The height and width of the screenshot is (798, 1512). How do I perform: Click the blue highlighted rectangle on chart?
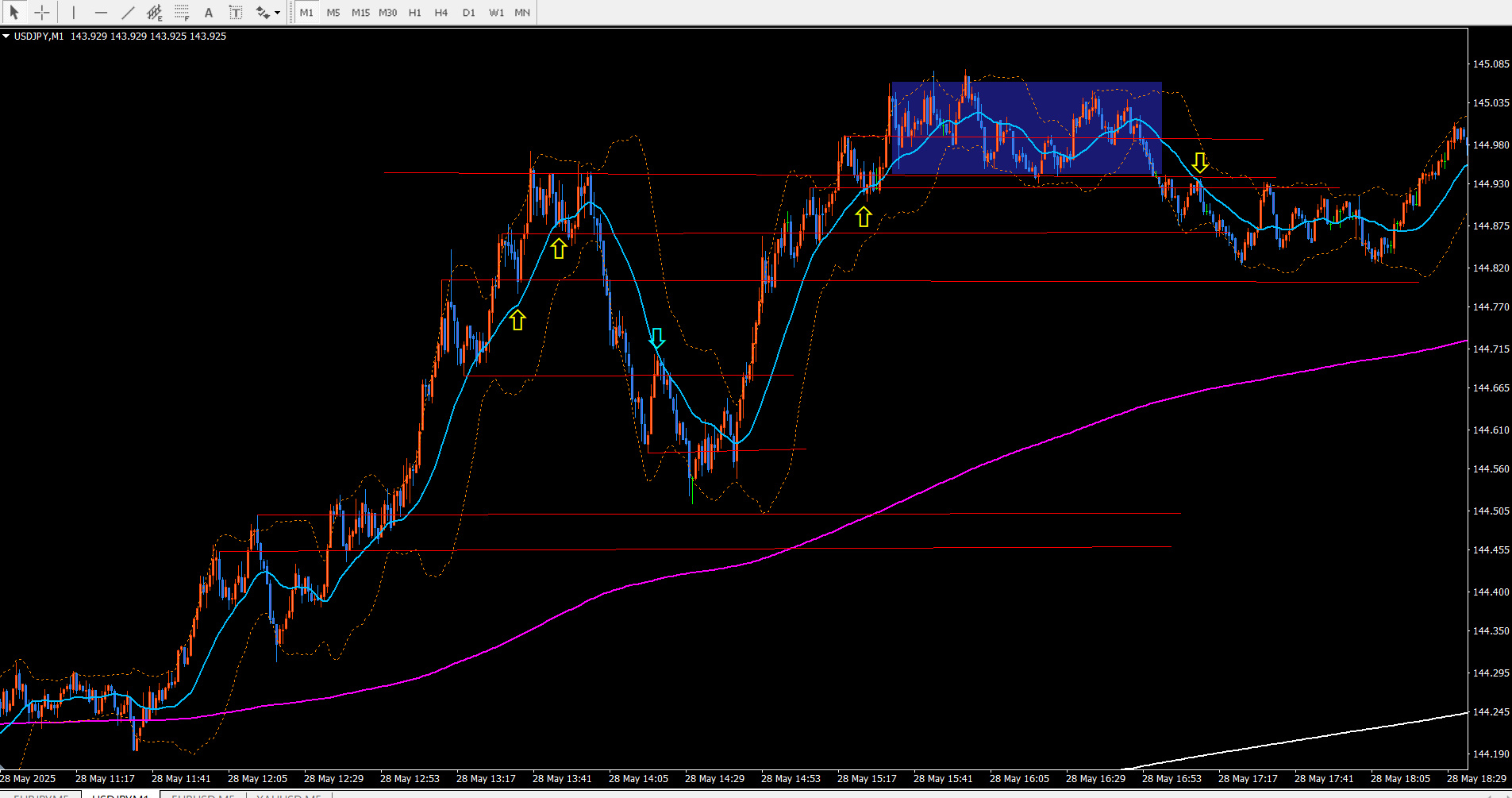[1026, 128]
